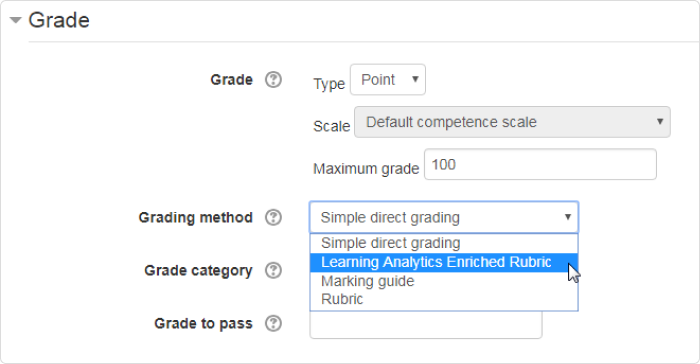Click the Grading method dropdown arrow

click(568, 217)
